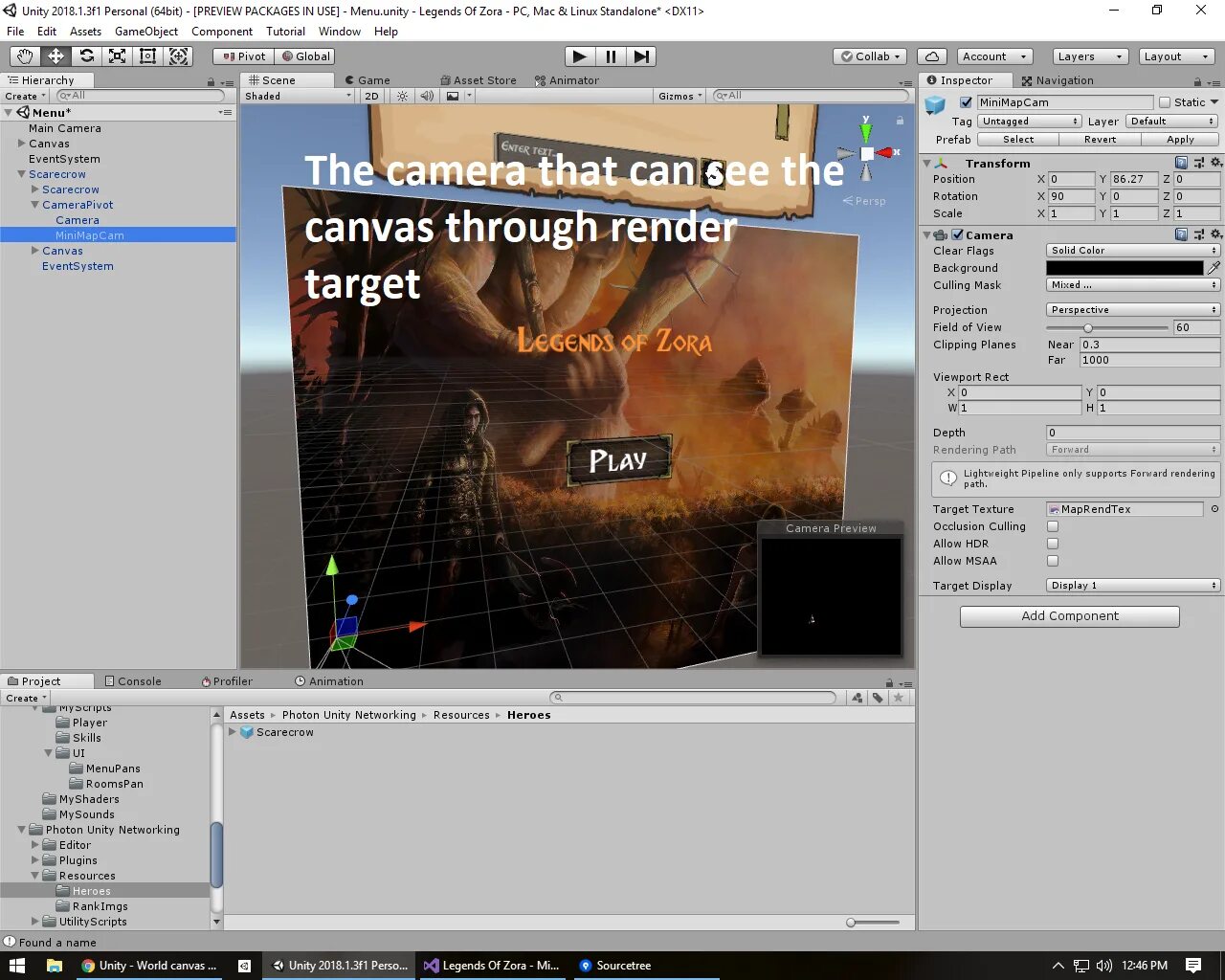
Task: Select the Hand tool in toolbar
Action: coord(25,56)
